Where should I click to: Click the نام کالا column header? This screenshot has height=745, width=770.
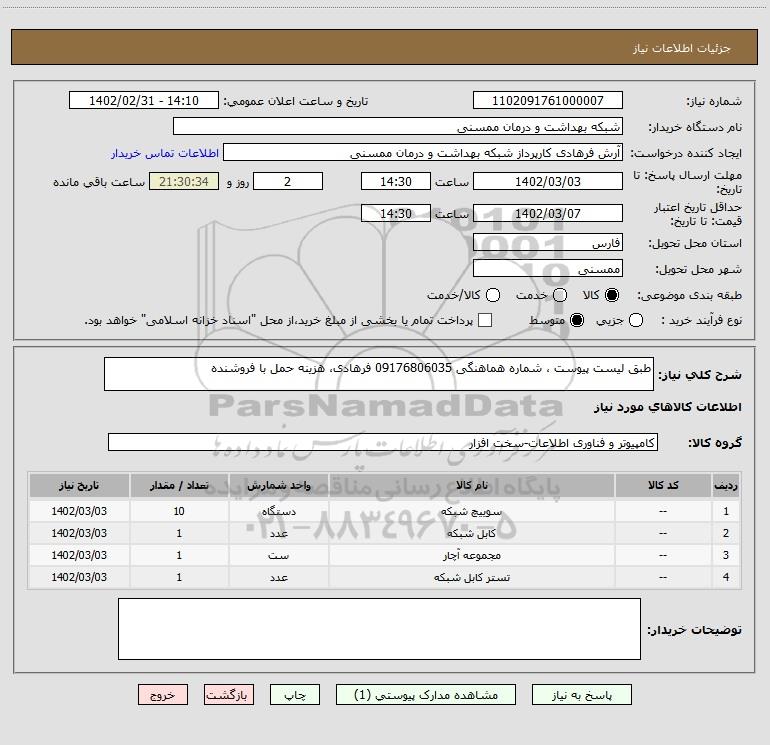(471, 485)
